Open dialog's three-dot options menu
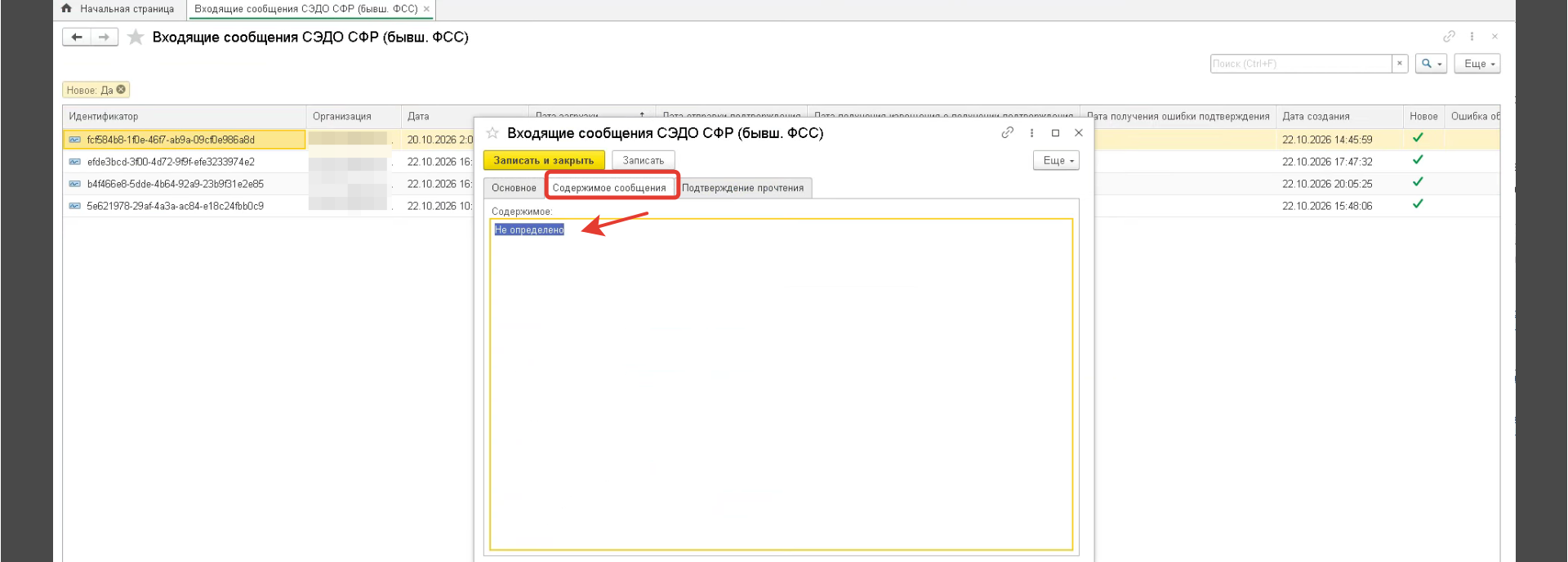 [x=1032, y=132]
